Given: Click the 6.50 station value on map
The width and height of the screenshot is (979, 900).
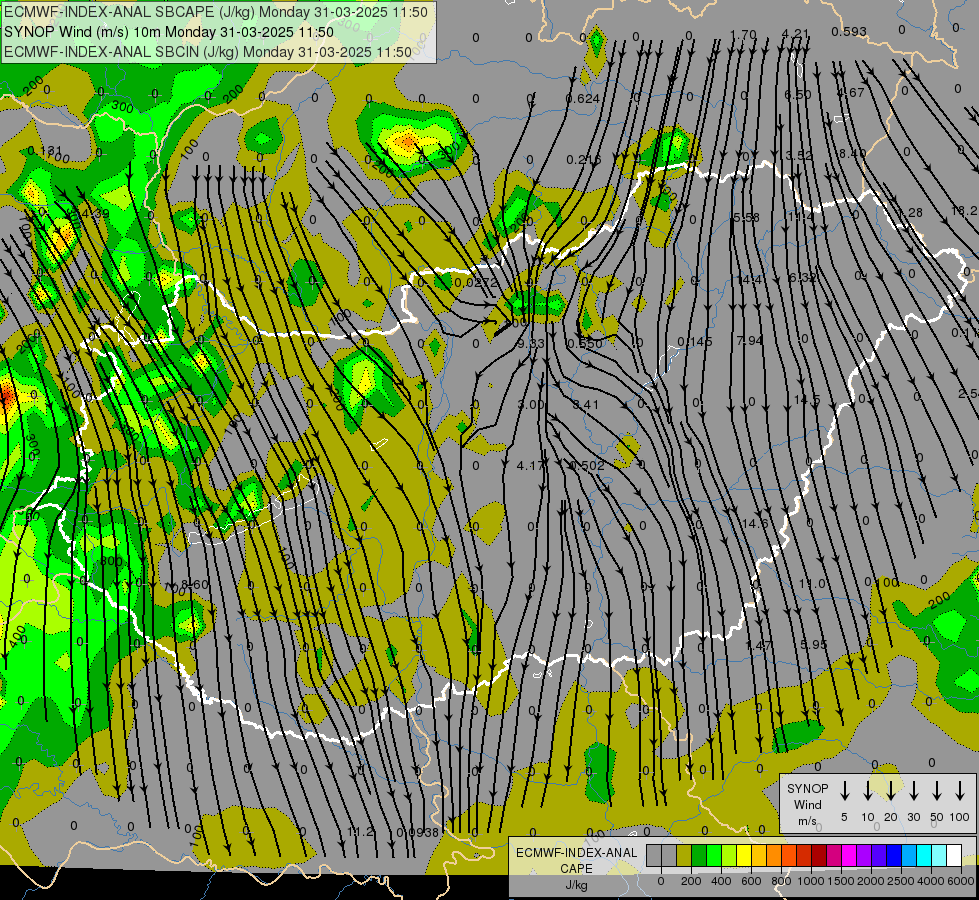Looking at the screenshot, I should pyautogui.click(x=798, y=95).
